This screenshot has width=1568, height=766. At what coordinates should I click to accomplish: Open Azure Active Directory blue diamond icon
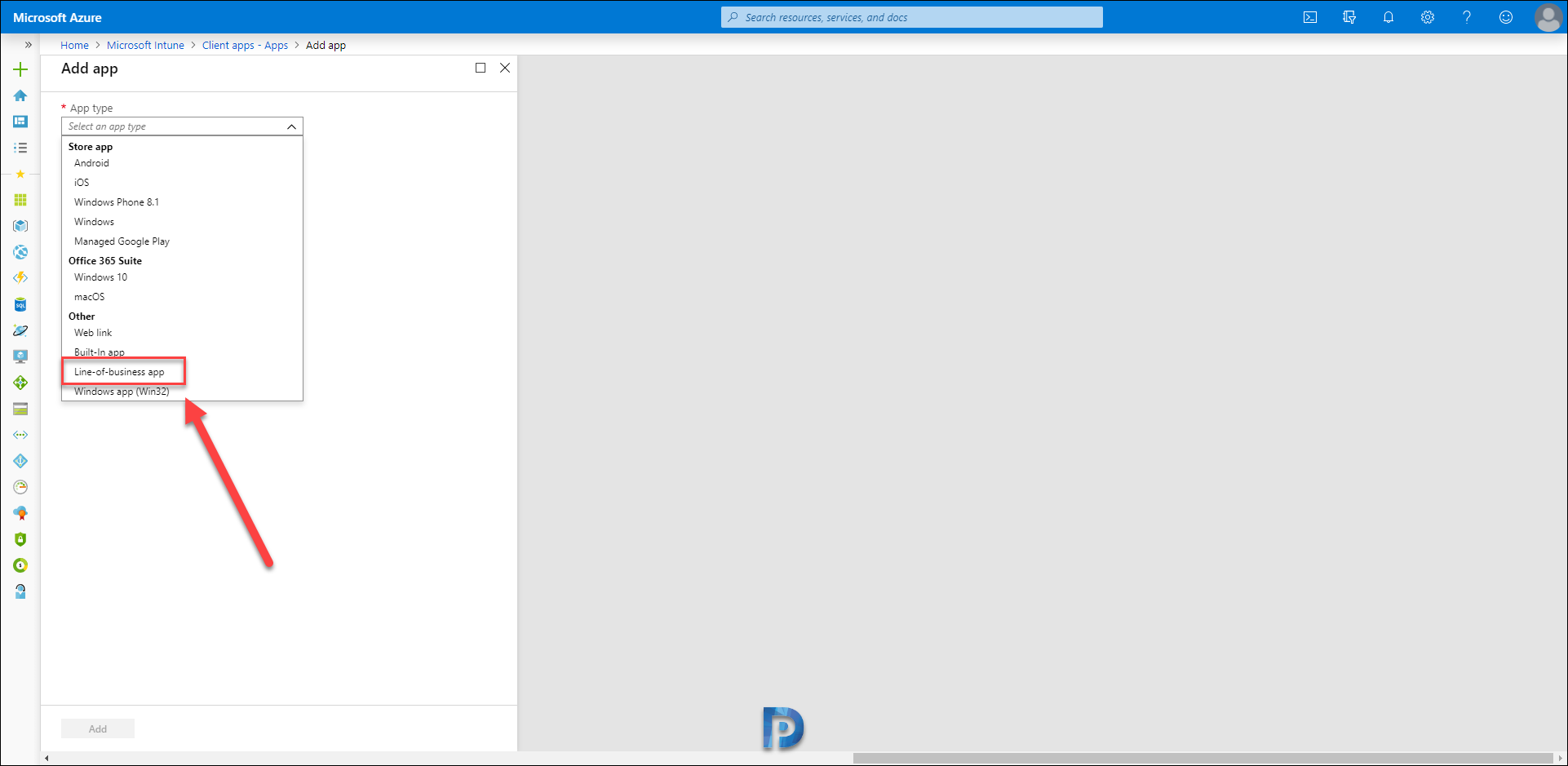(20, 461)
